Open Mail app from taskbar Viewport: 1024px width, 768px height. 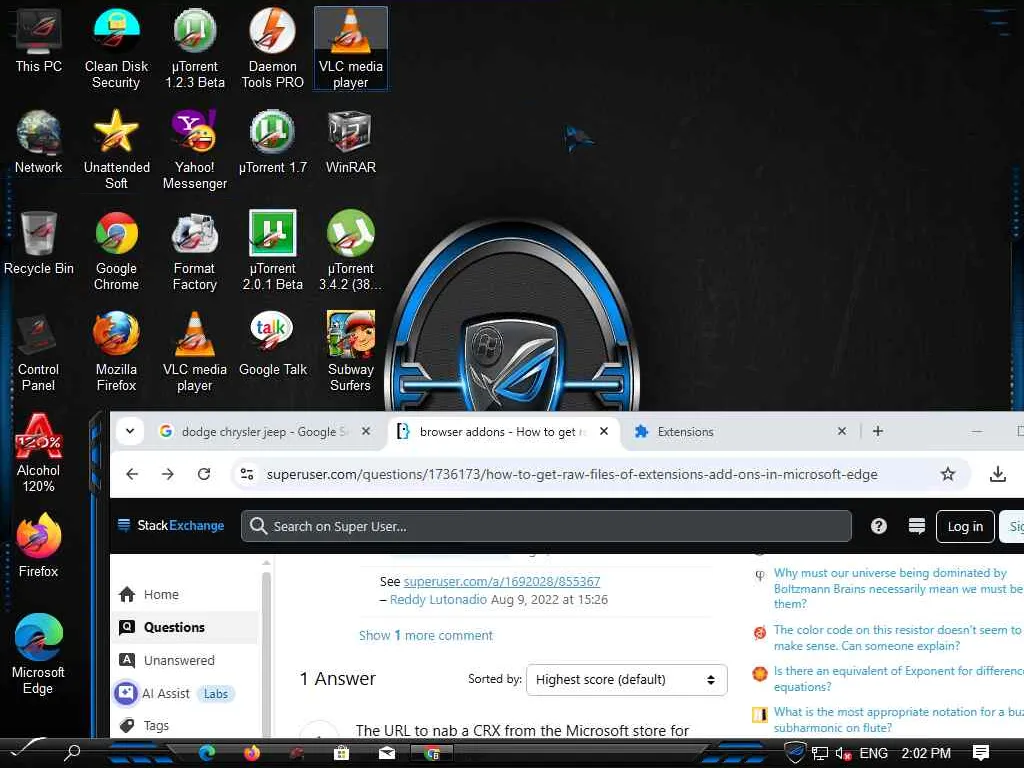click(x=387, y=754)
